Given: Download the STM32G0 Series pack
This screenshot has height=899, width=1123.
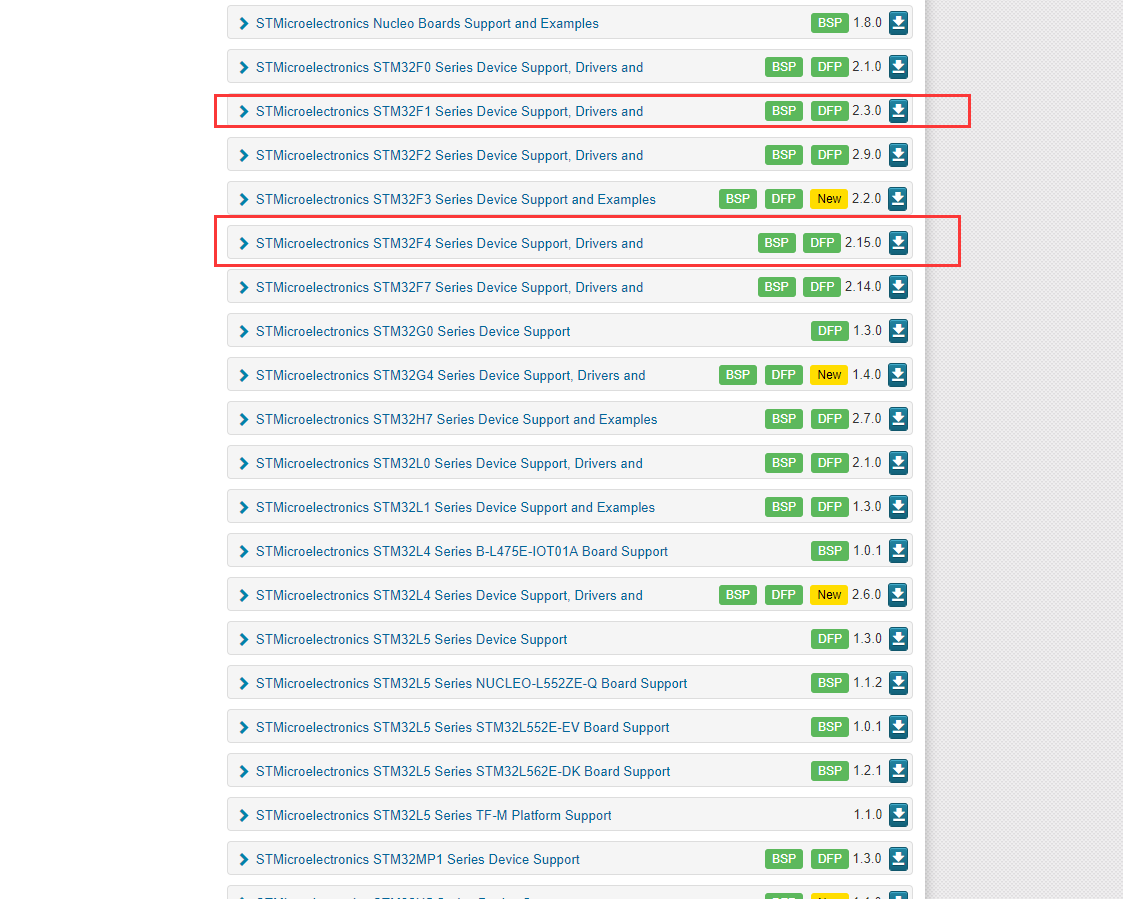Looking at the screenshot, I should point(898,331).
